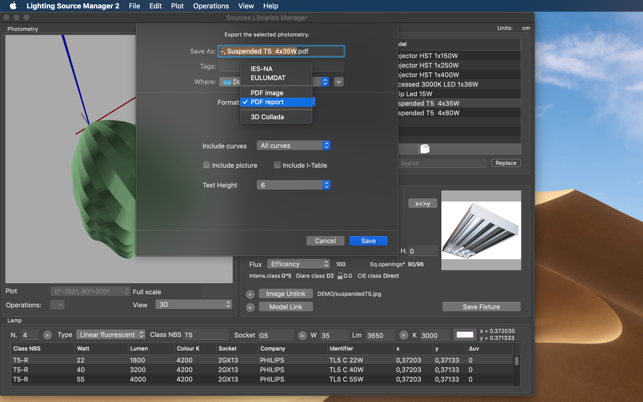Screen dimensions: 643x402
Task: Click the K 3000 colour temperature field
Action: tap(434, 335)
